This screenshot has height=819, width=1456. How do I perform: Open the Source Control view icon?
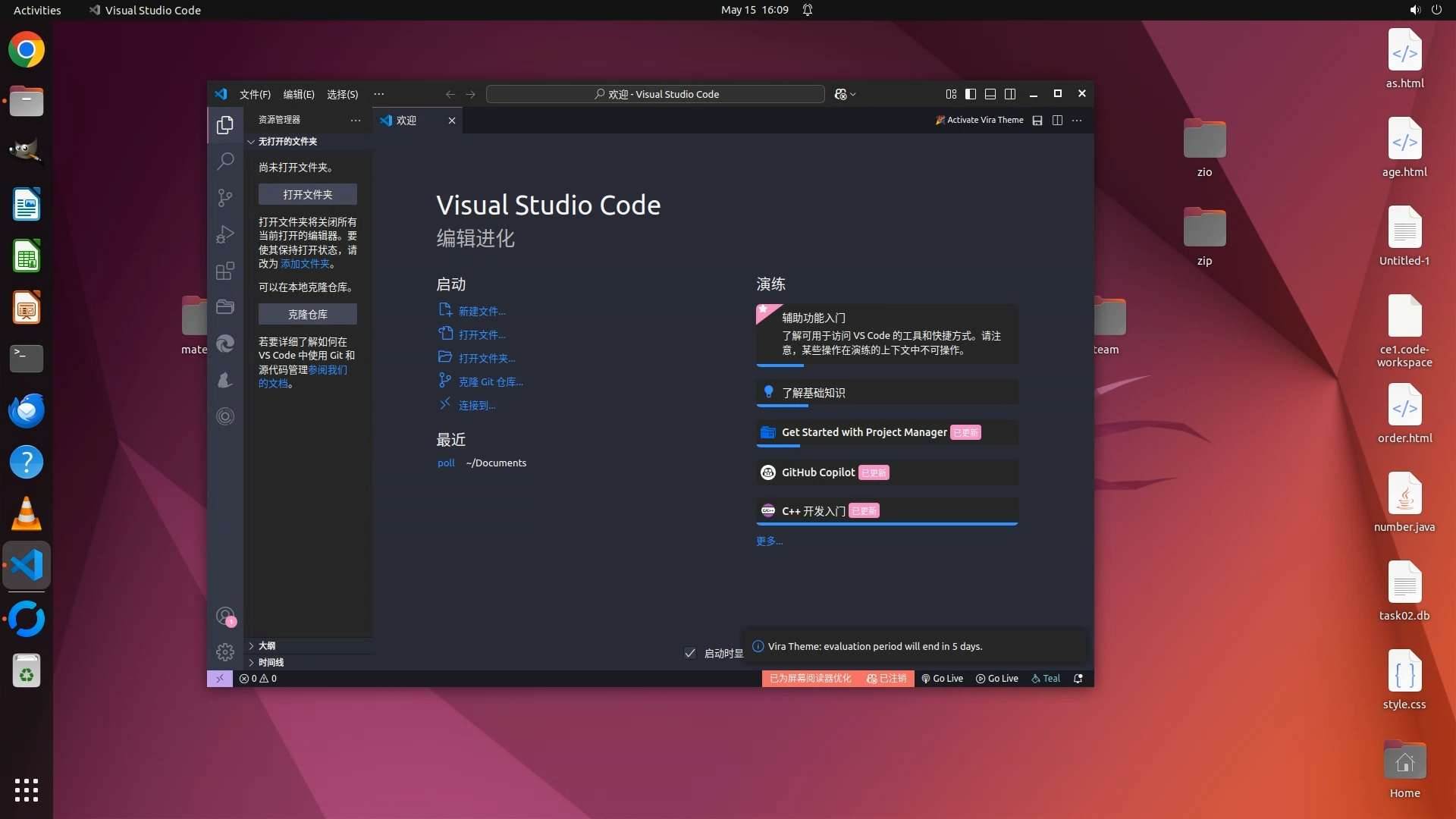pos(225,198)
